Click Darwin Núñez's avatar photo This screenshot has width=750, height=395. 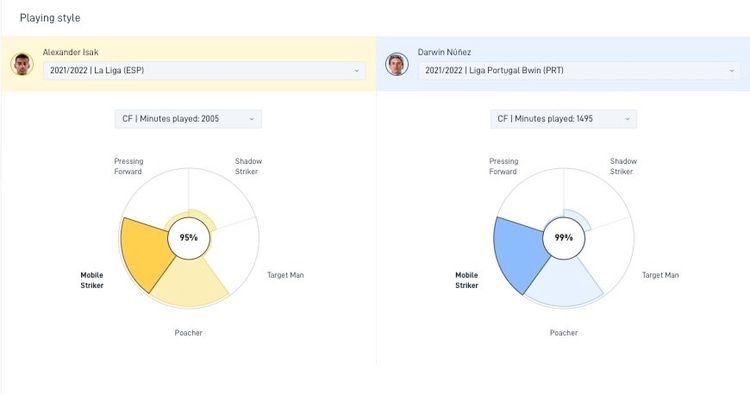pos(397,64)
